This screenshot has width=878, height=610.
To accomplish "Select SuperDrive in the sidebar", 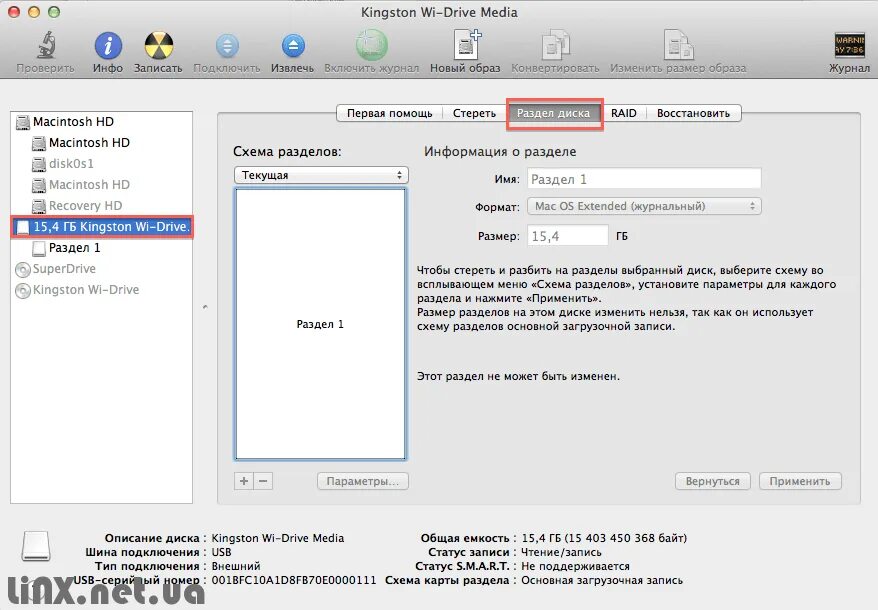I will coord(101,269).
